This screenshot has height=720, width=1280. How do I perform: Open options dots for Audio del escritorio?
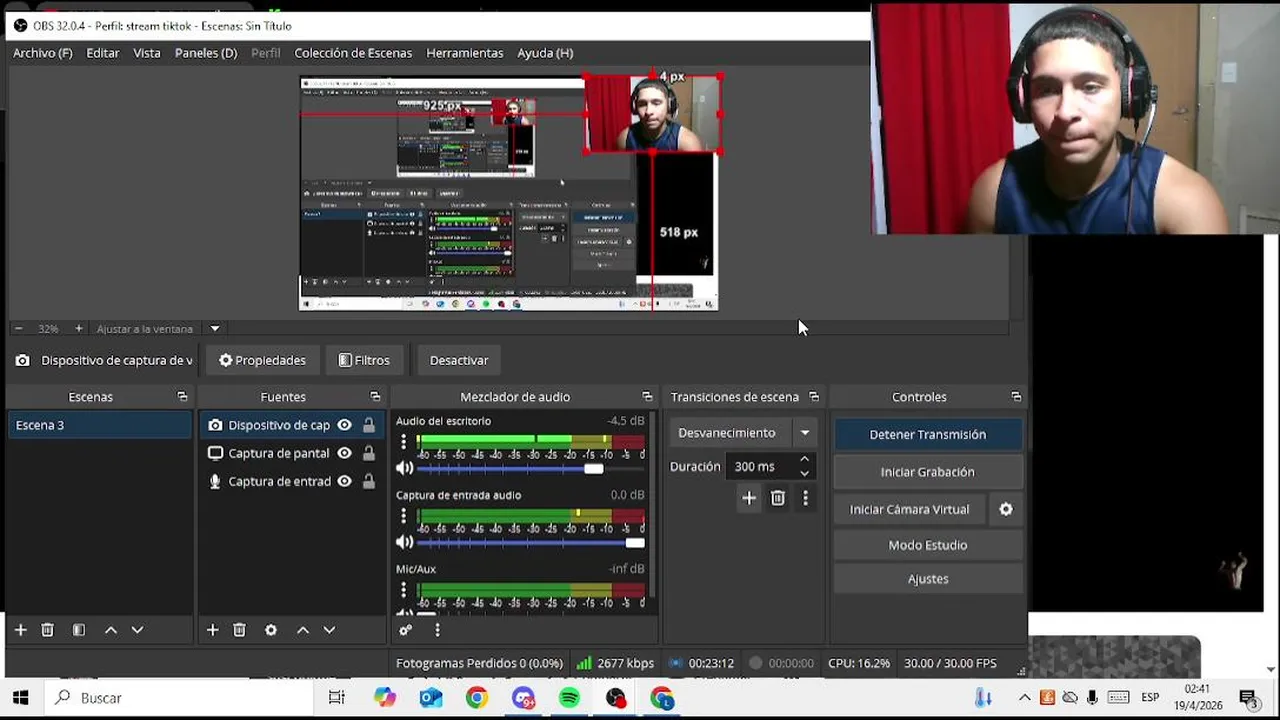point(404,442)
